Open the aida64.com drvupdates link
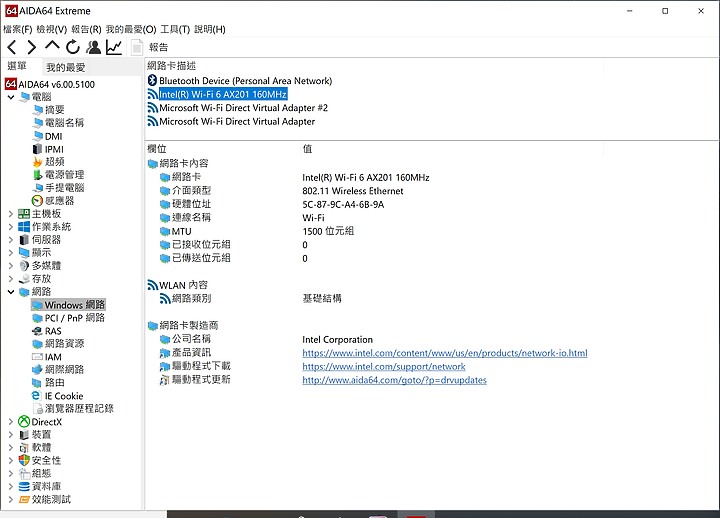 point(394,380)
